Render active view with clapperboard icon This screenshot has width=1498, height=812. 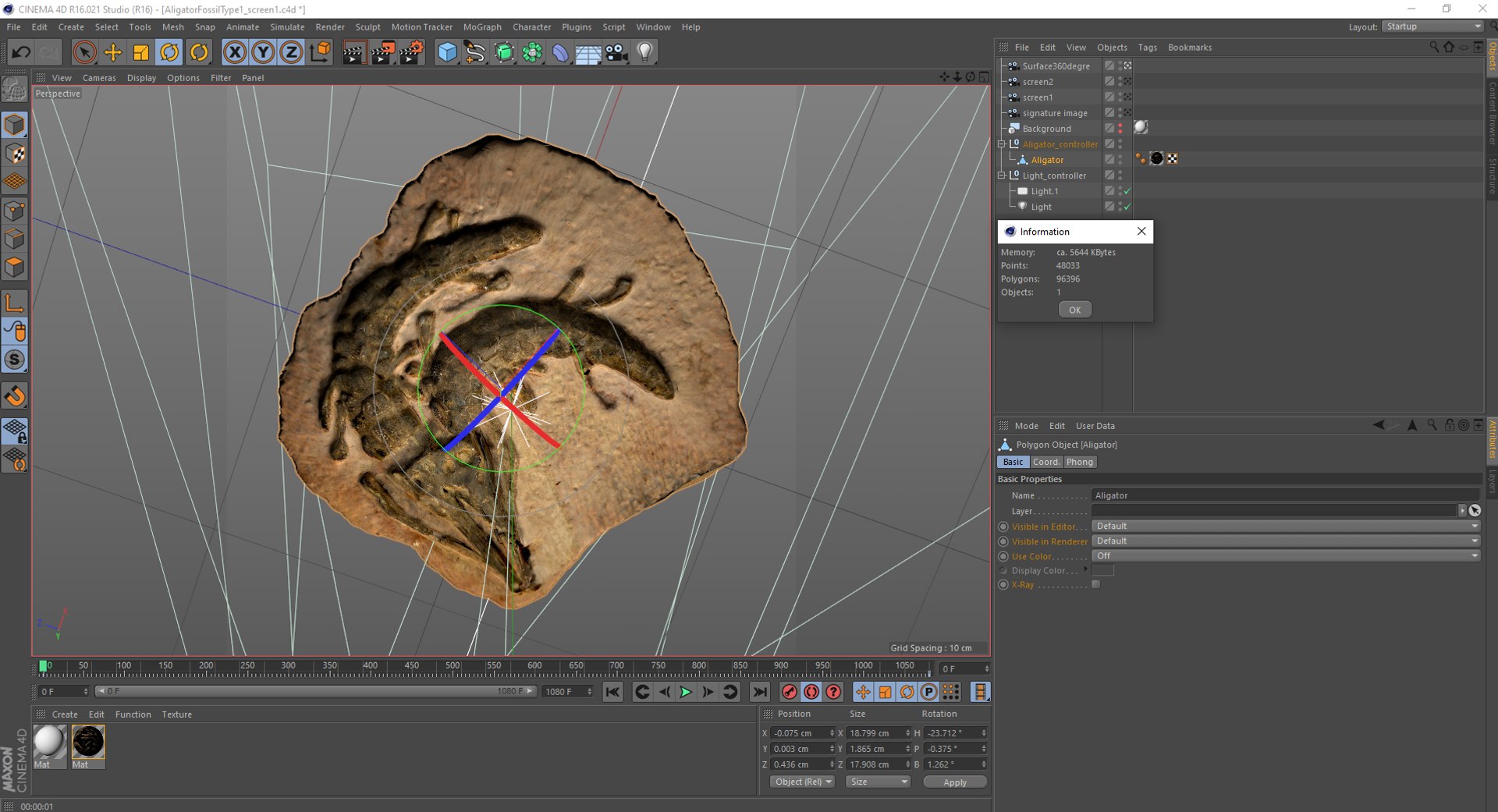tap(354, 52)
